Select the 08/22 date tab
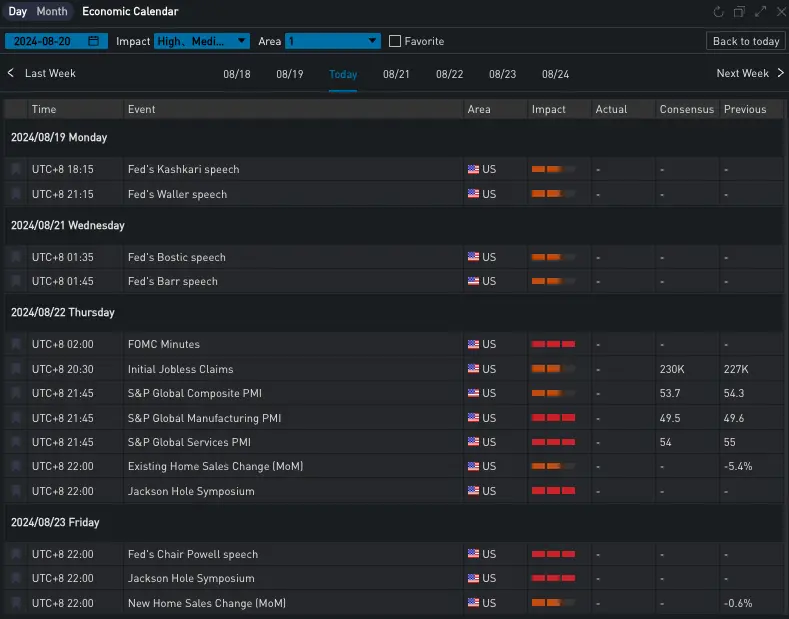Screen dimensions: 789x619 point(449,74)
